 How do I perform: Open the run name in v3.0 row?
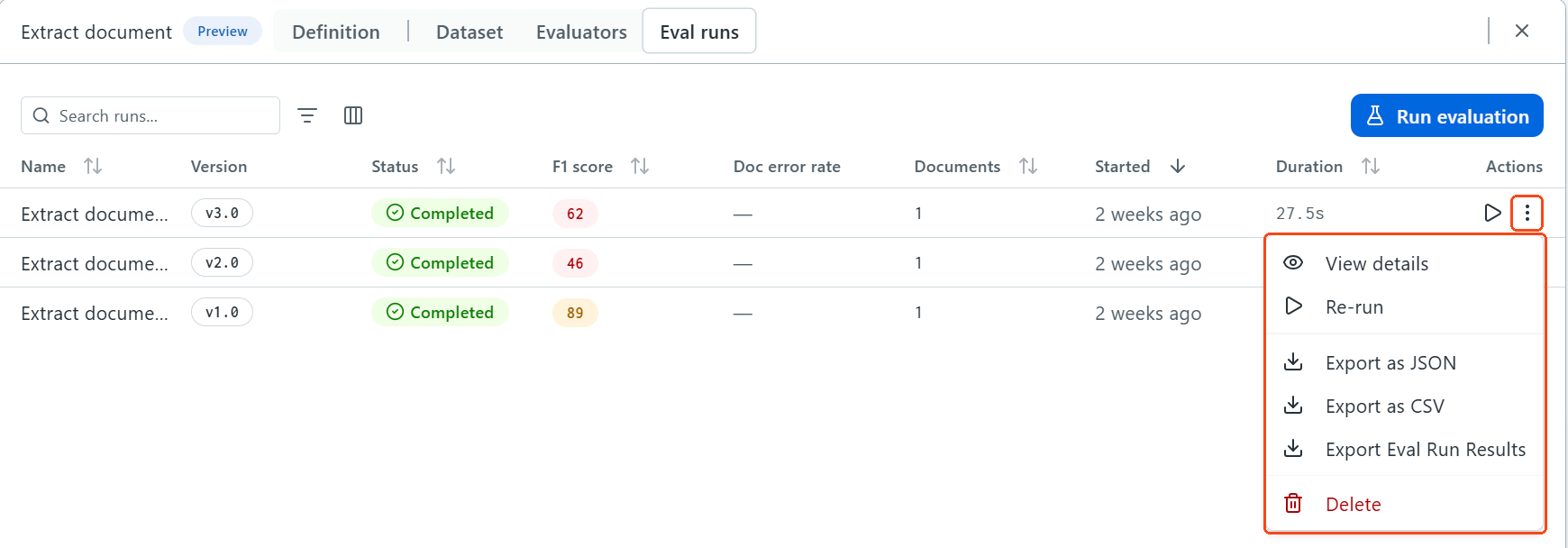[95, 214]
